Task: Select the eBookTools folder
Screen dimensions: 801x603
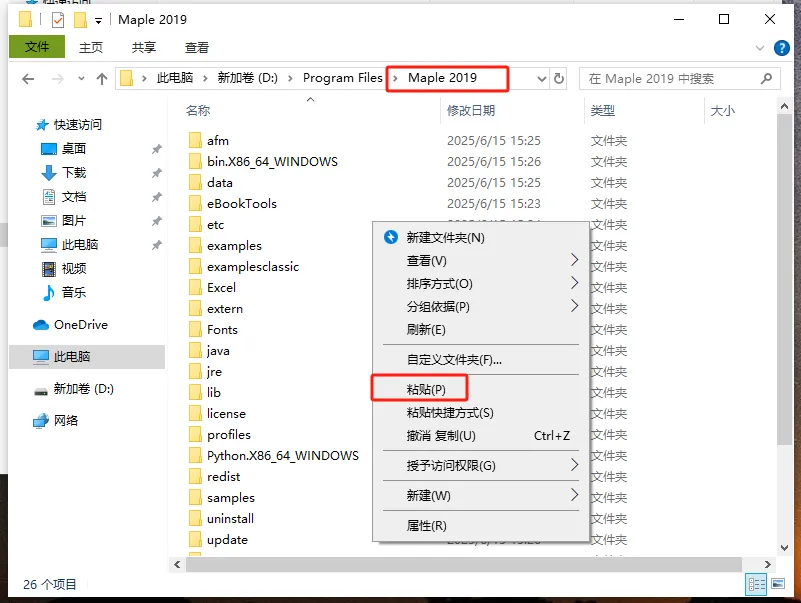Action: tap(242, 203)
